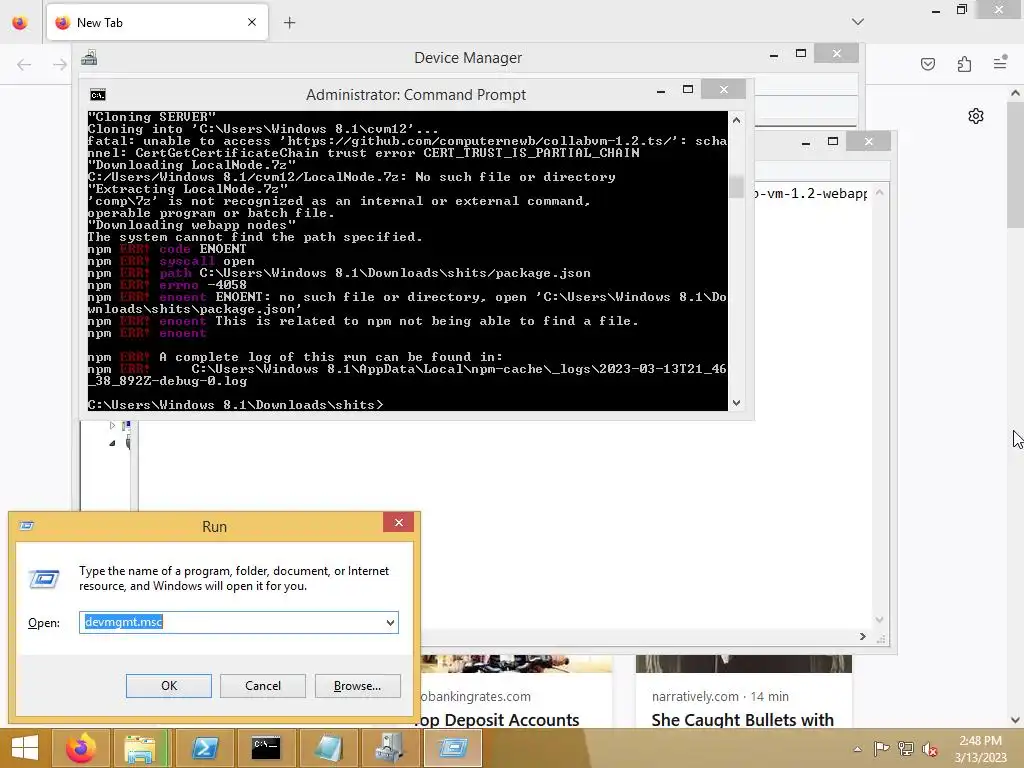1024x768 pixels.
Task: Click the Device Manager title bar icon
Action: [89, 58]
